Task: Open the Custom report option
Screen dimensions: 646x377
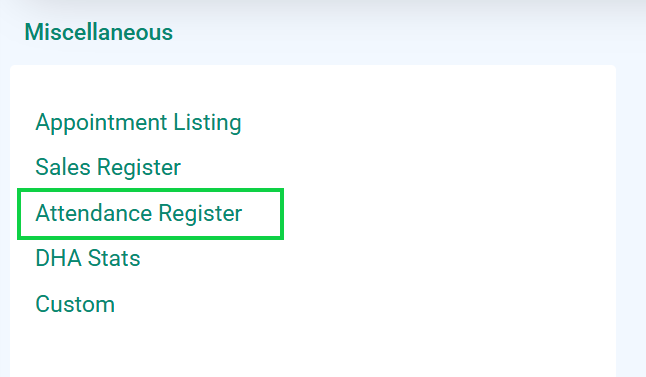Action: click(x=75, y=304)
